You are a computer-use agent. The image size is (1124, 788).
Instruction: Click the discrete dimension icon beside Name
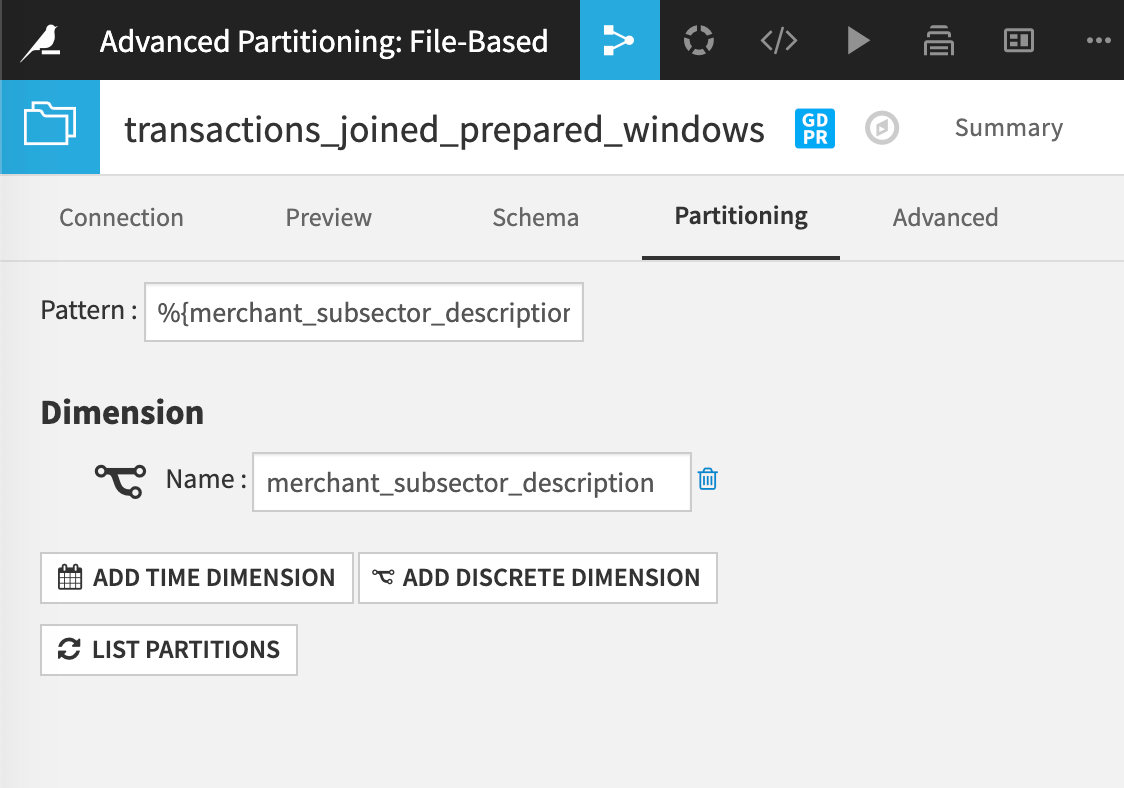(120, 480)
